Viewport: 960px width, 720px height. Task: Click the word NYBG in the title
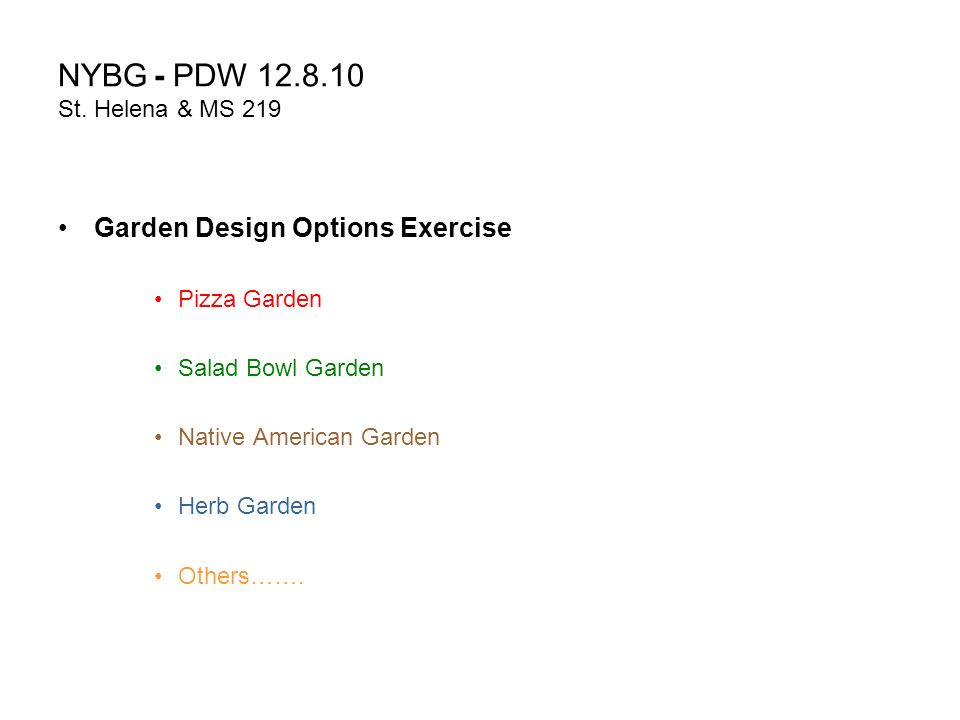[x=102, y=76]
